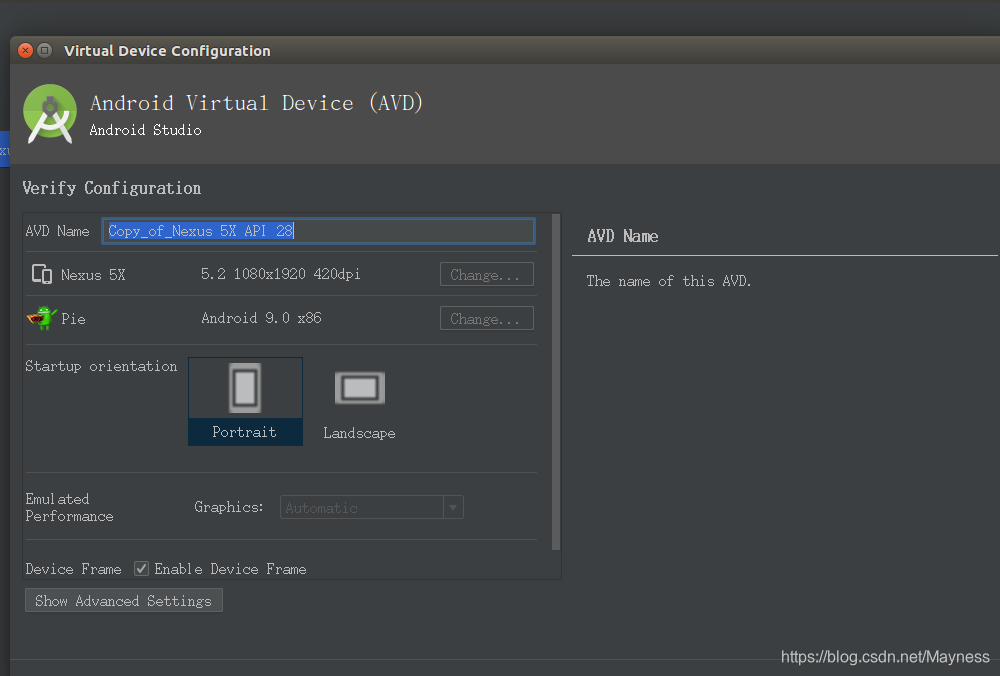Click 'Android Virtual Device (AVD)' title text
Viewport: 1000px width, 676px height.
(256, 103)
